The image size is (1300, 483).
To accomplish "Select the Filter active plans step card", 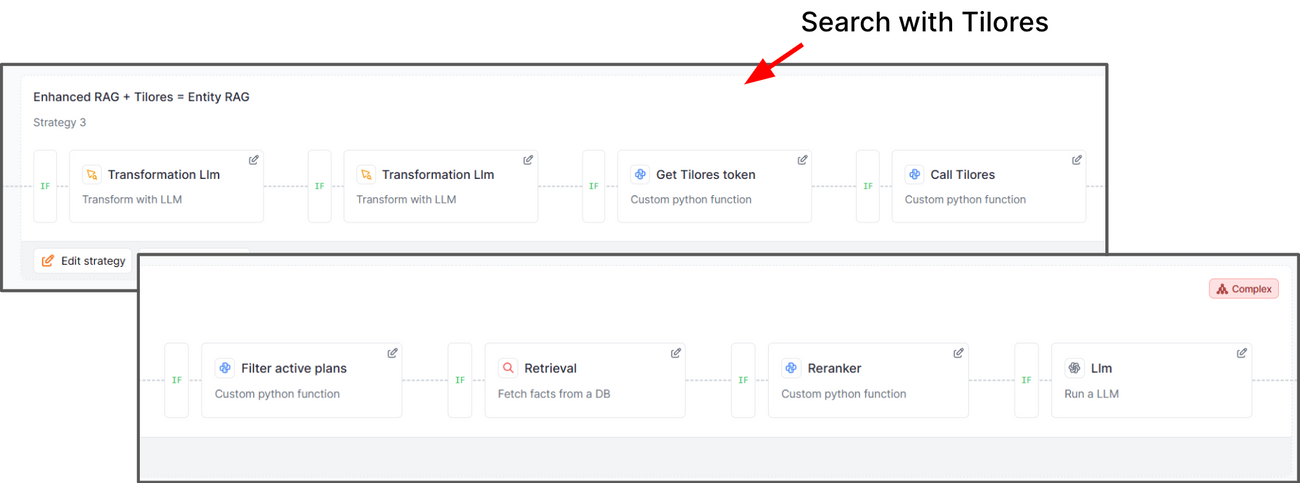I will coord(302,380).
